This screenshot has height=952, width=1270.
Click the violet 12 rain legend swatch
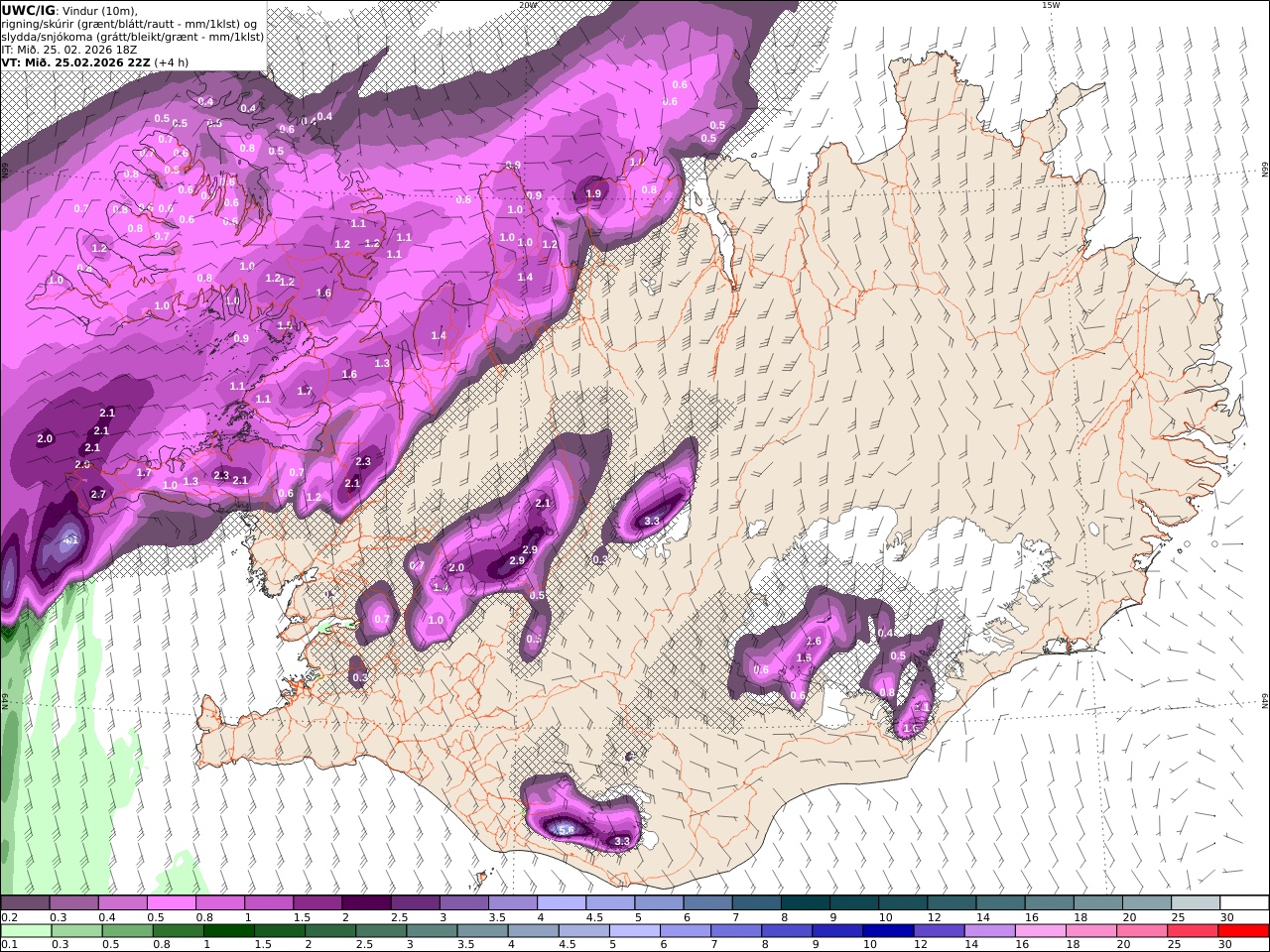tap(940, 931)
